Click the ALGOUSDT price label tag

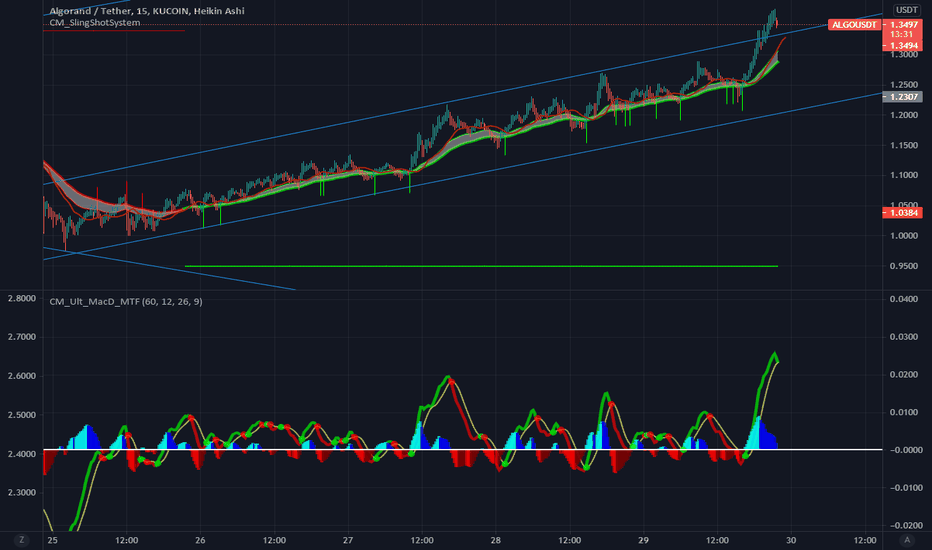coord(854,24)
